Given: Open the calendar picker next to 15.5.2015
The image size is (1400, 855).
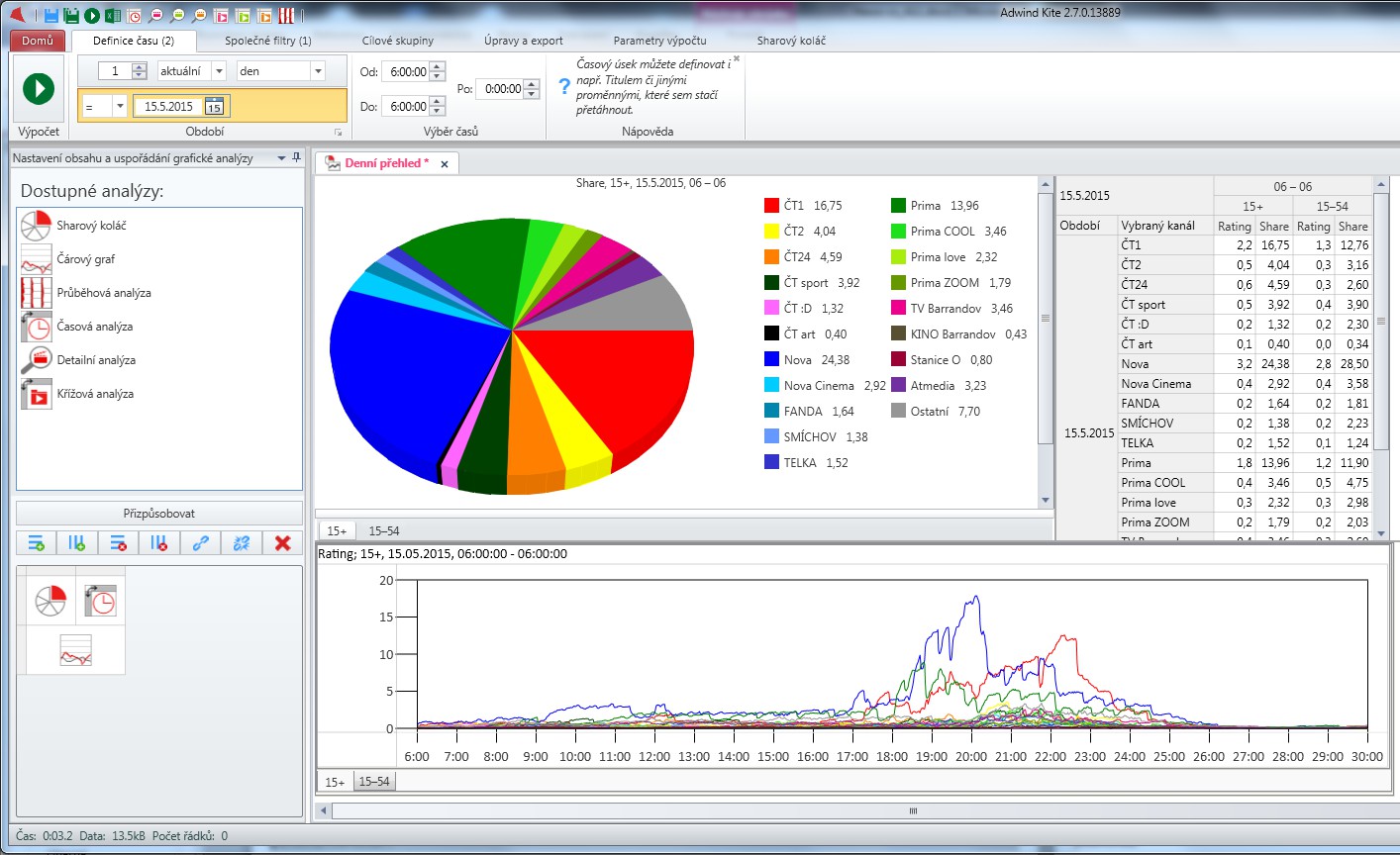Looking at the screenshot, I should [214, 107].
